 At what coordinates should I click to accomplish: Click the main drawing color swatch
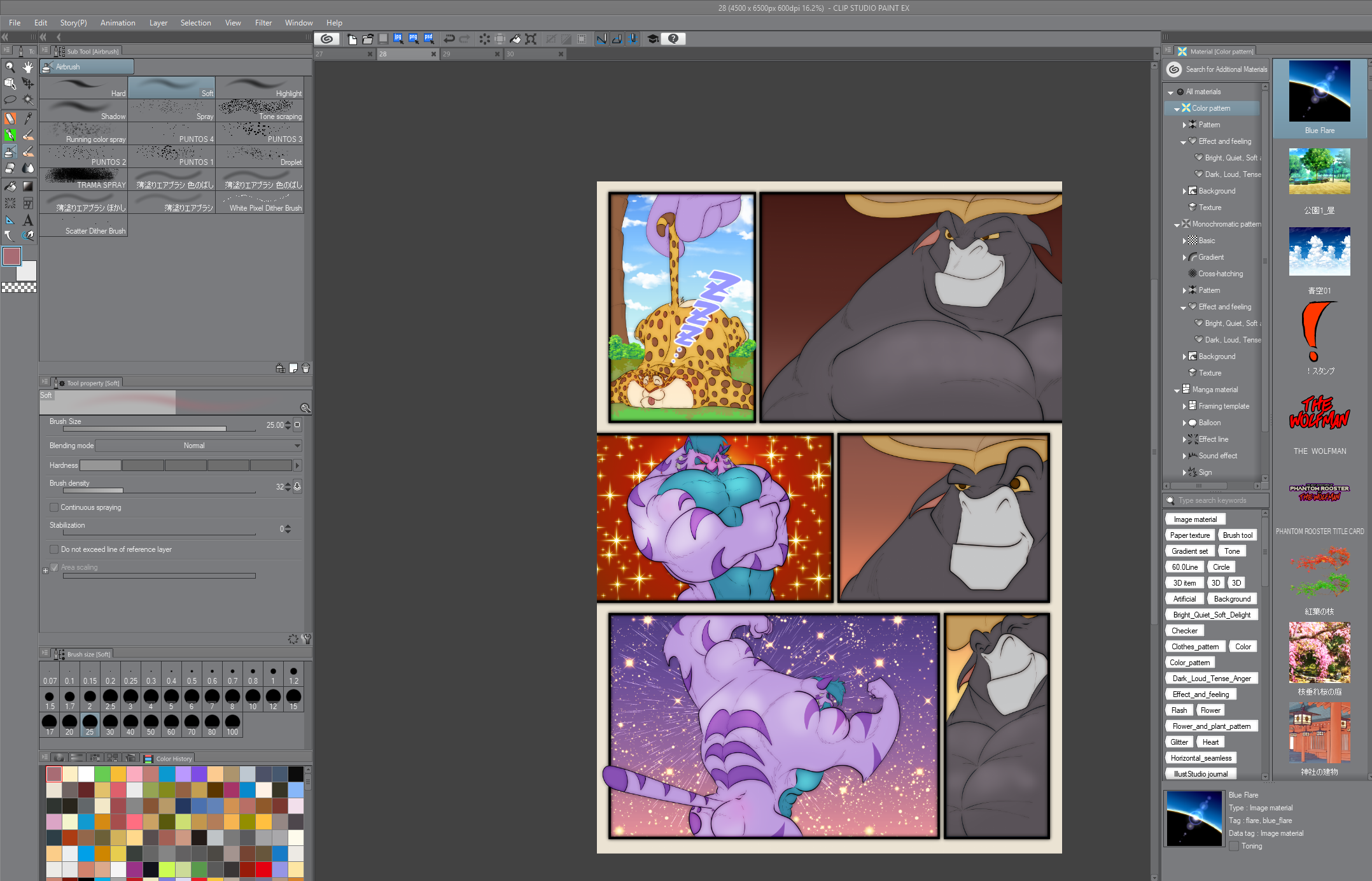pos(11,256)
